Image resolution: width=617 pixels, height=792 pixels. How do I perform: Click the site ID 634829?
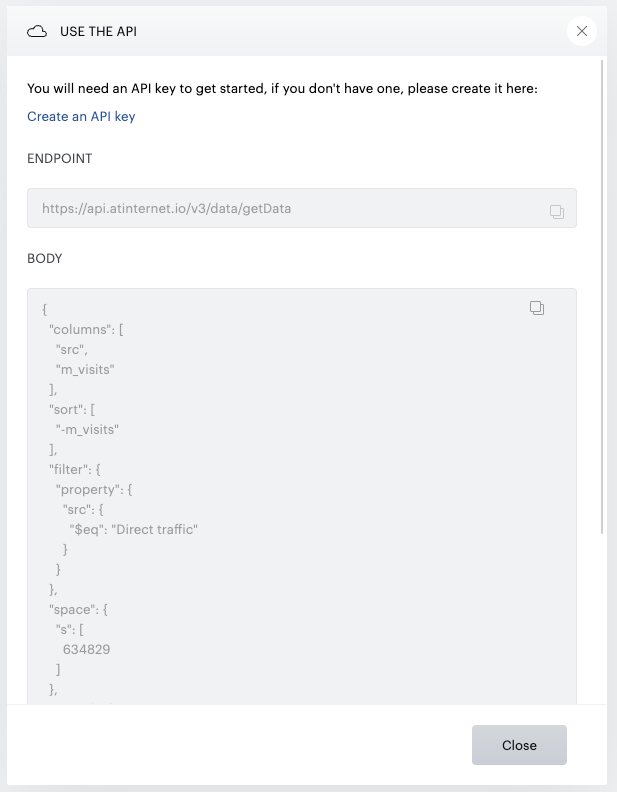[x=86, y=649]
